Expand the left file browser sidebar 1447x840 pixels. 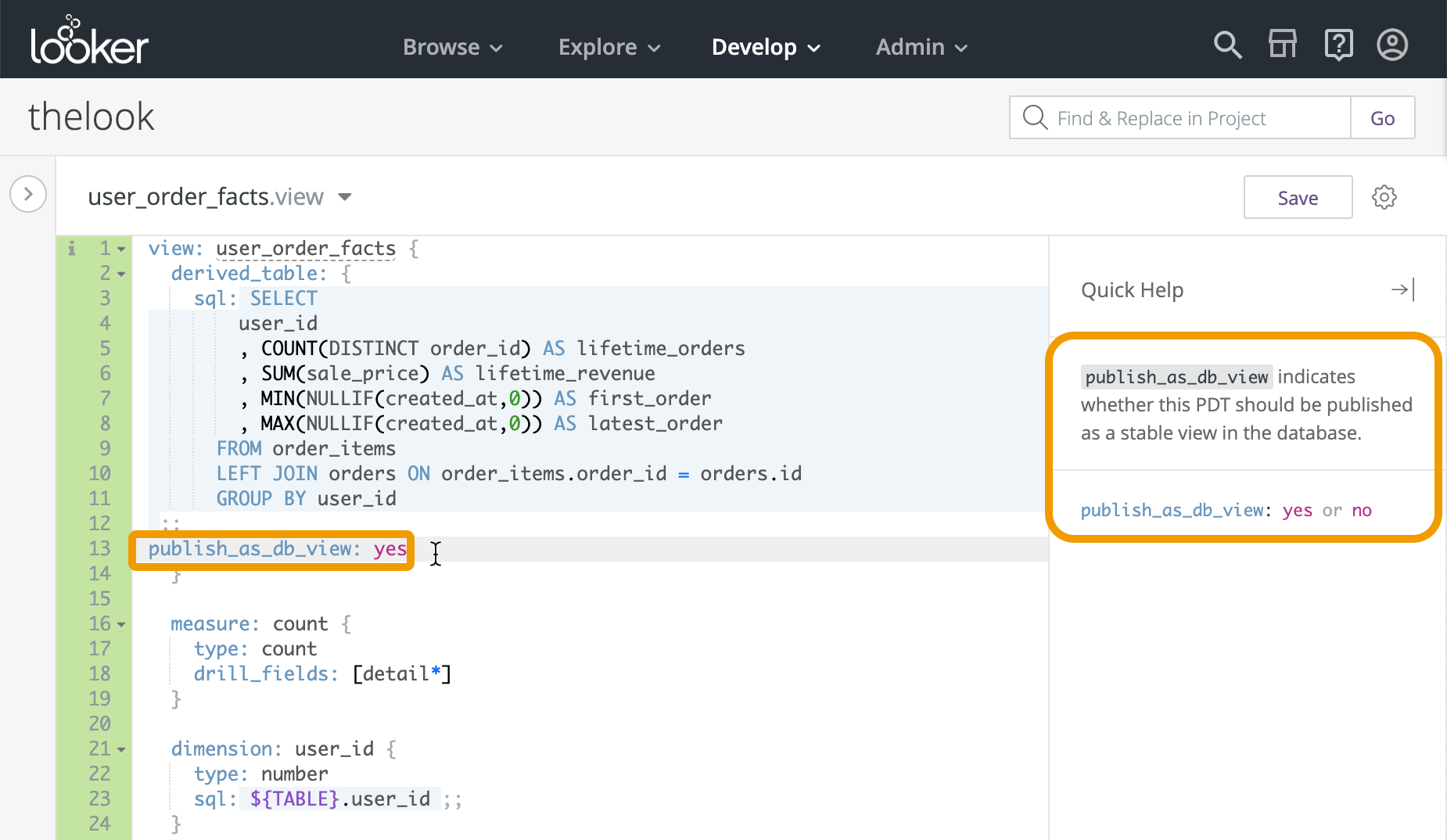click(x=28, y=194)
